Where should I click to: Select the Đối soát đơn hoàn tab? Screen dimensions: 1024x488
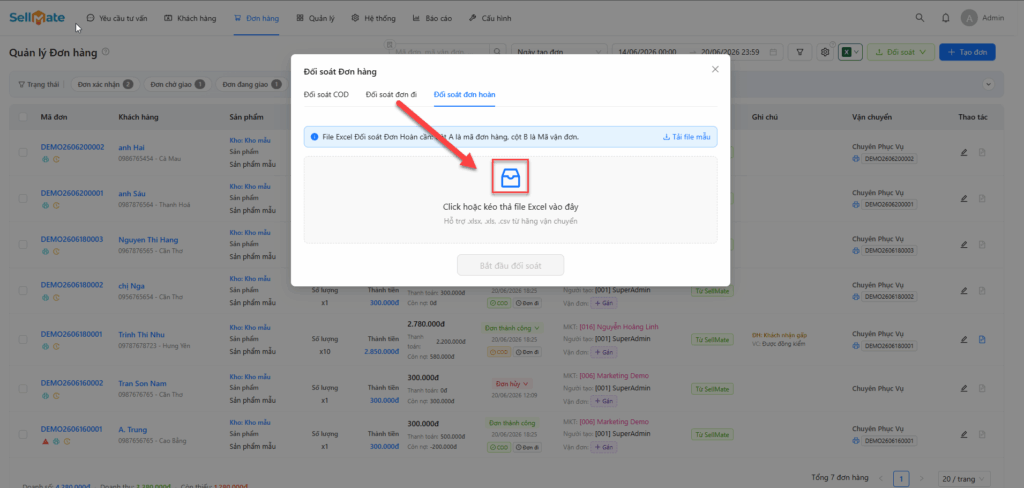click(x=464, y=95)
